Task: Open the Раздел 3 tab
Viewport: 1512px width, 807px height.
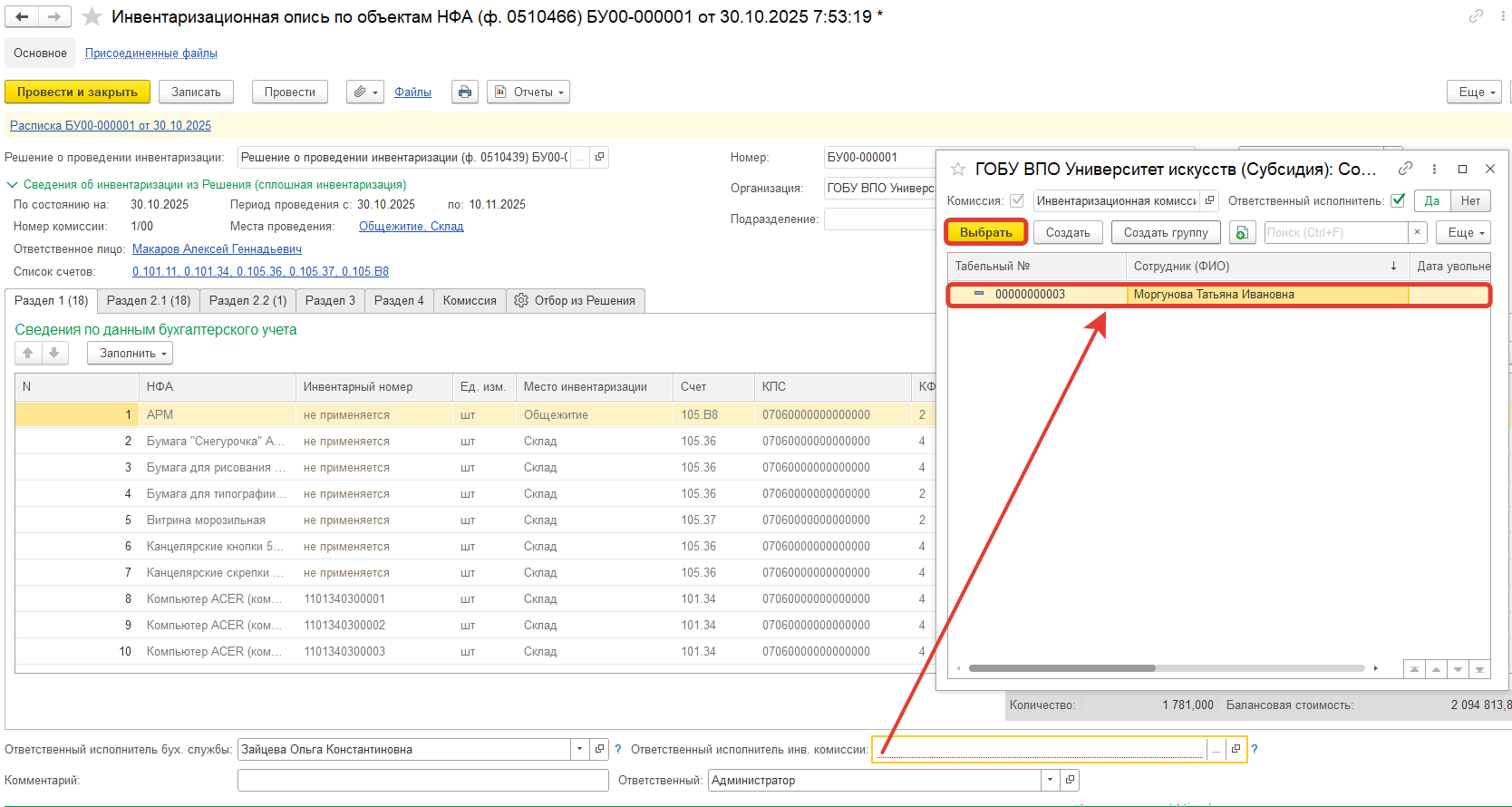Action: 330,300
